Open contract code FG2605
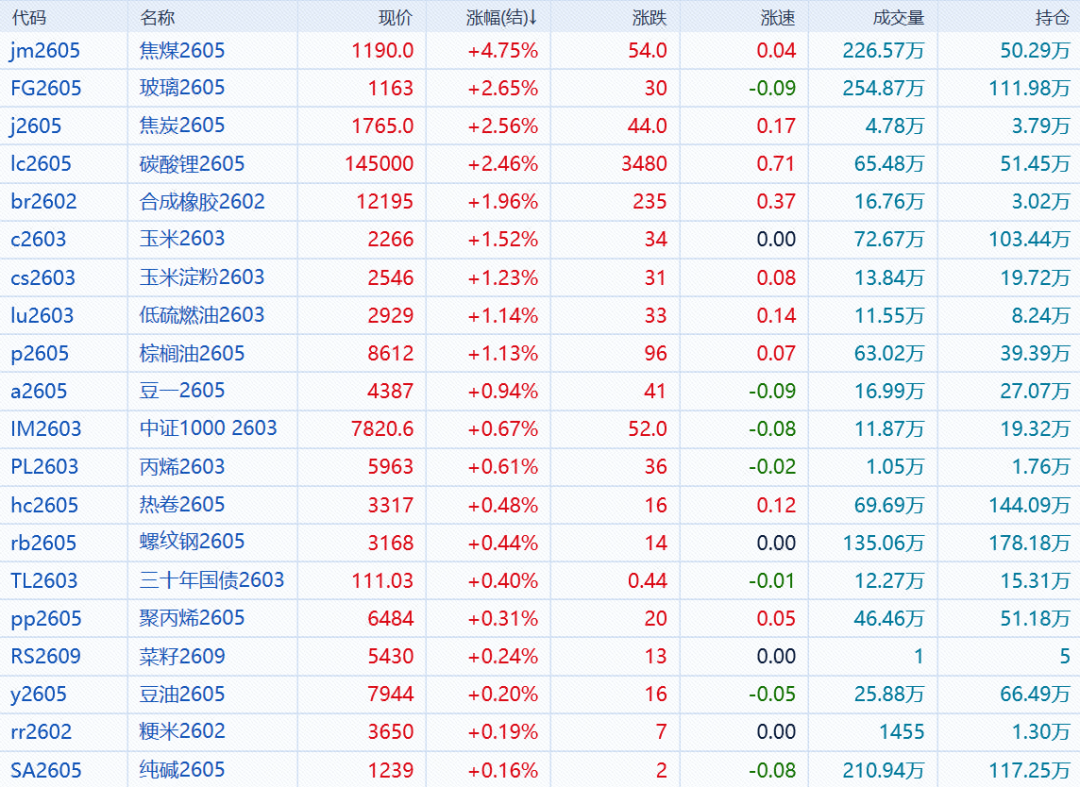 coord(46,88)
